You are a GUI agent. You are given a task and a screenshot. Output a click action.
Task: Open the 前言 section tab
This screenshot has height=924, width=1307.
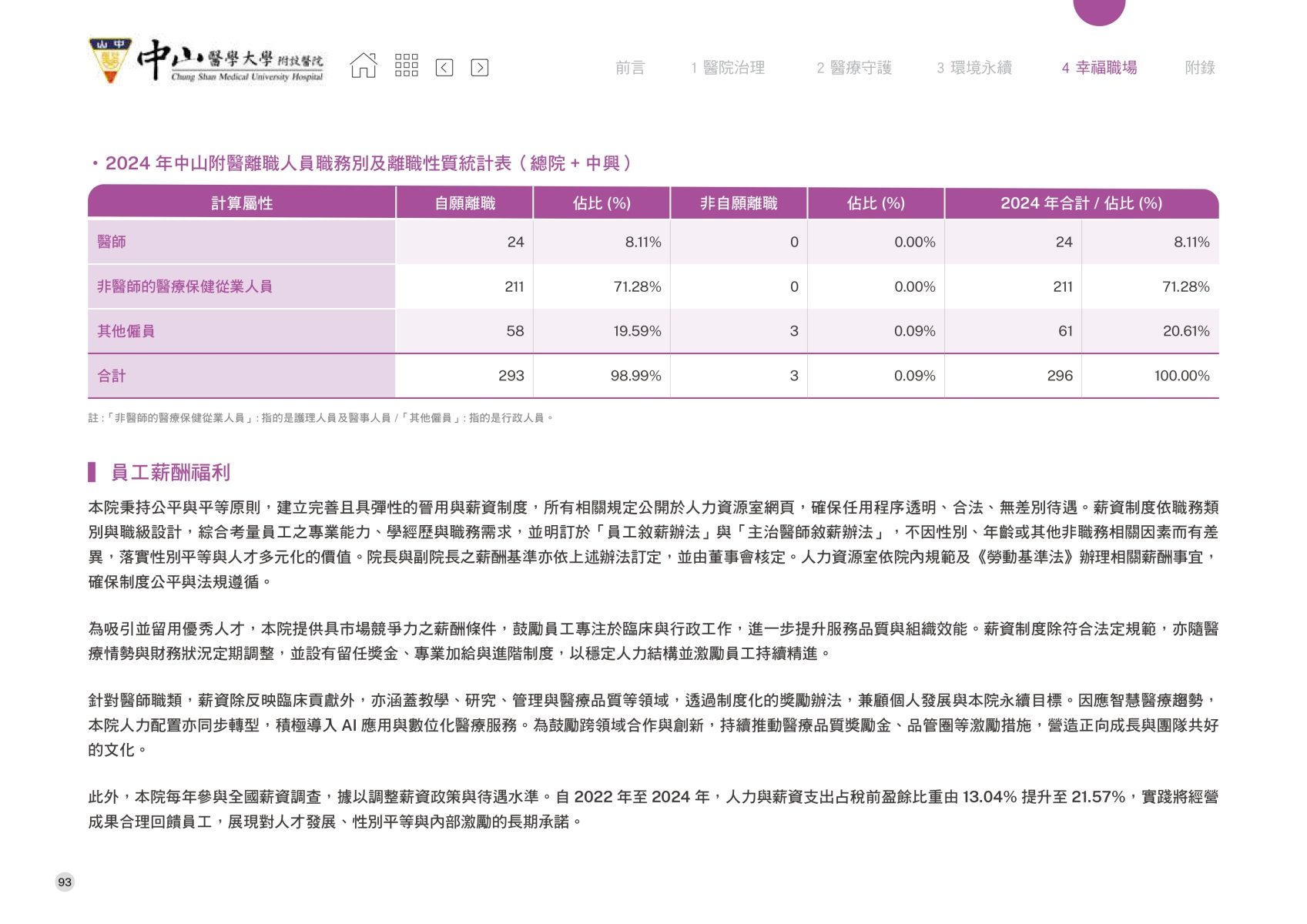[x=629, y=68]
